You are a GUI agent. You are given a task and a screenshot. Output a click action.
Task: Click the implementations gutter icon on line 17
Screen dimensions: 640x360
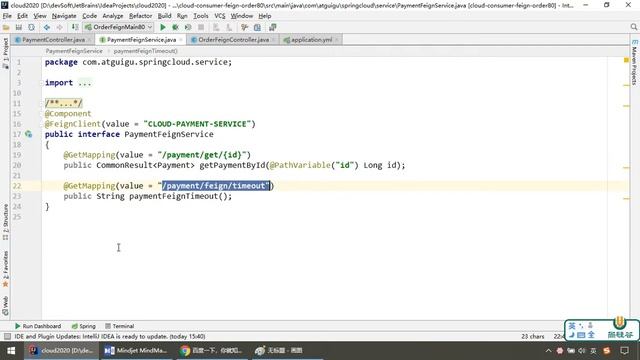[x=29, y=134]
